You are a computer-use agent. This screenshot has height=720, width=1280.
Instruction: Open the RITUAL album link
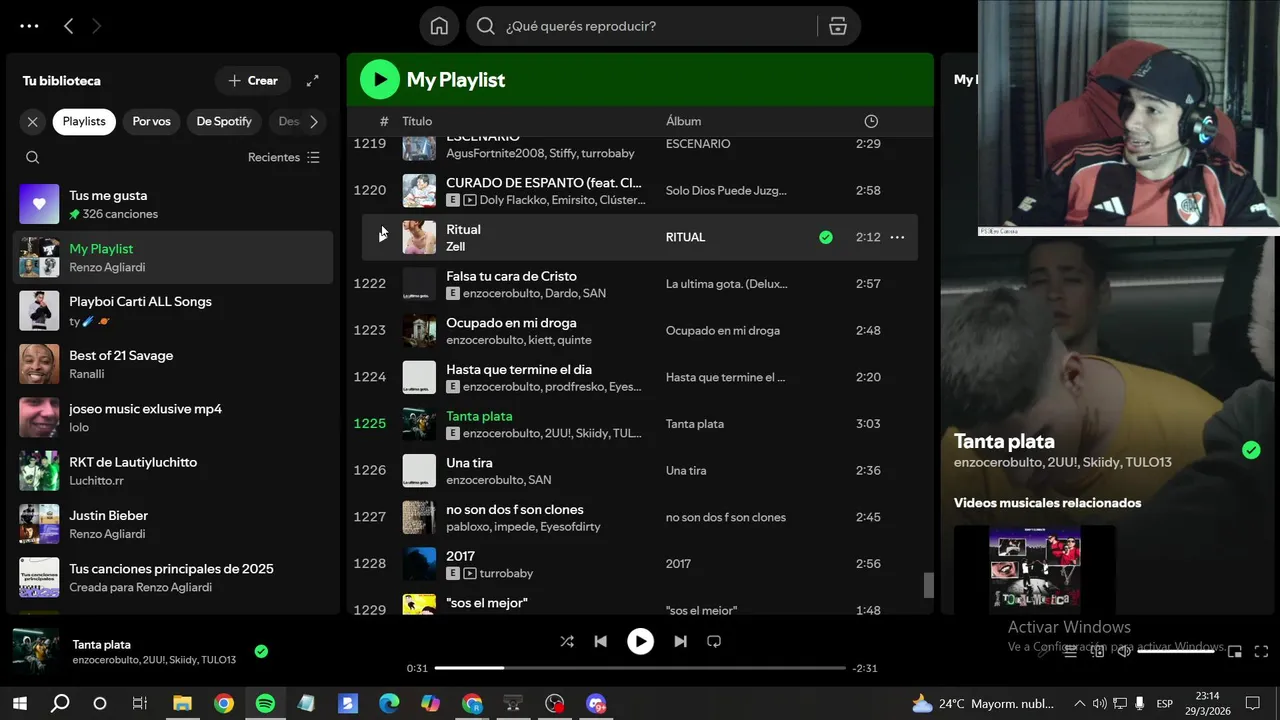pyautogui.click(x=685, y=237)
